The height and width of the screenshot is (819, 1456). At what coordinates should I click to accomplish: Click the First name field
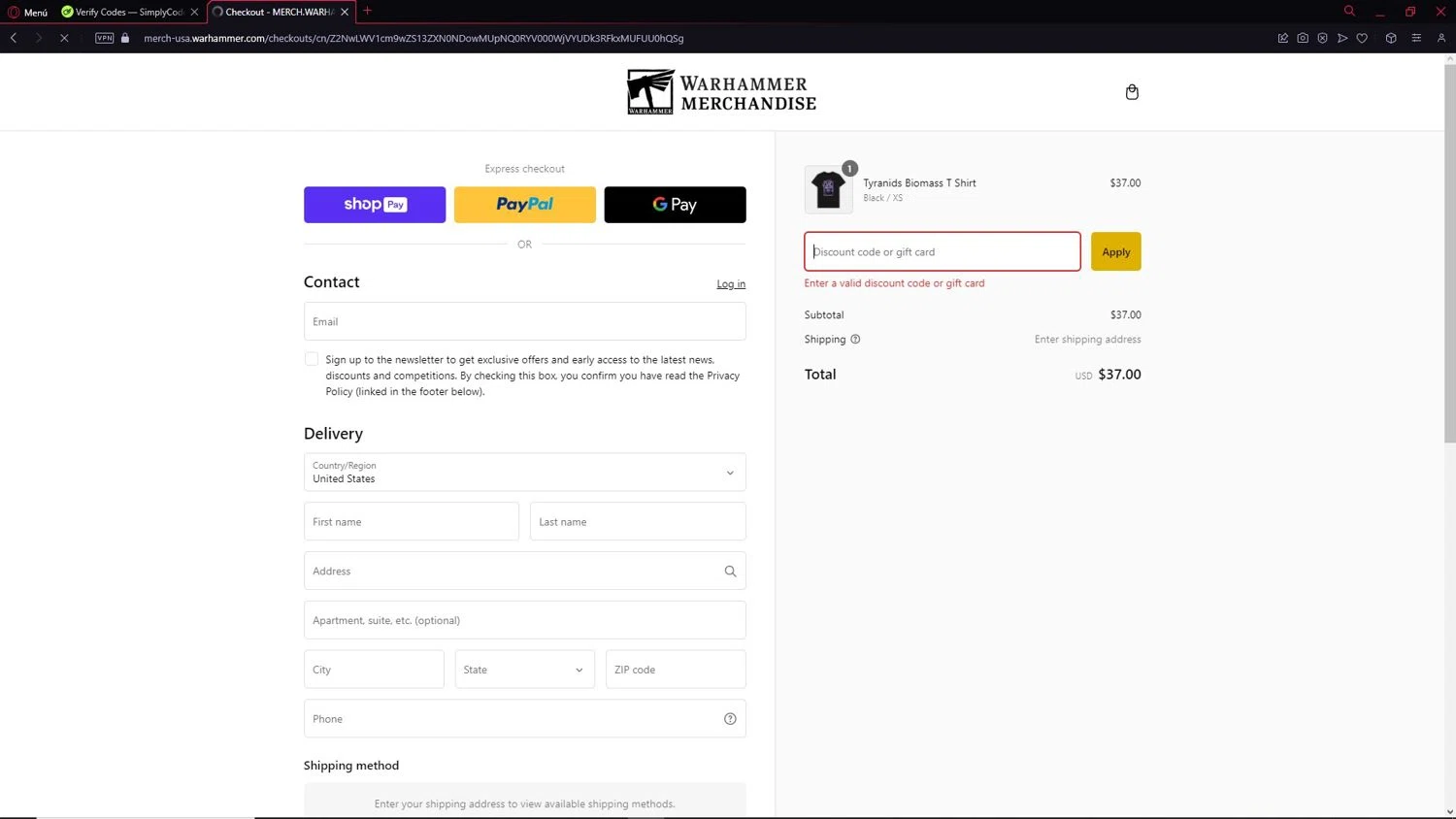point(412,522)
